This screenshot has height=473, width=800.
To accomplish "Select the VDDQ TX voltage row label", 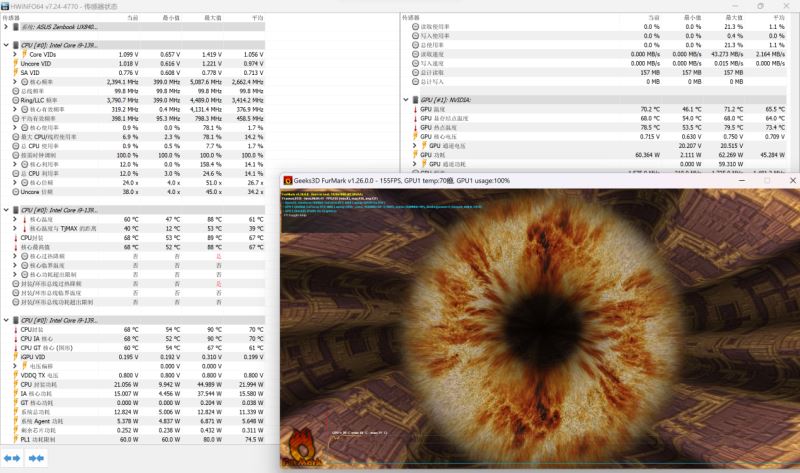I will tap(39, 376).
